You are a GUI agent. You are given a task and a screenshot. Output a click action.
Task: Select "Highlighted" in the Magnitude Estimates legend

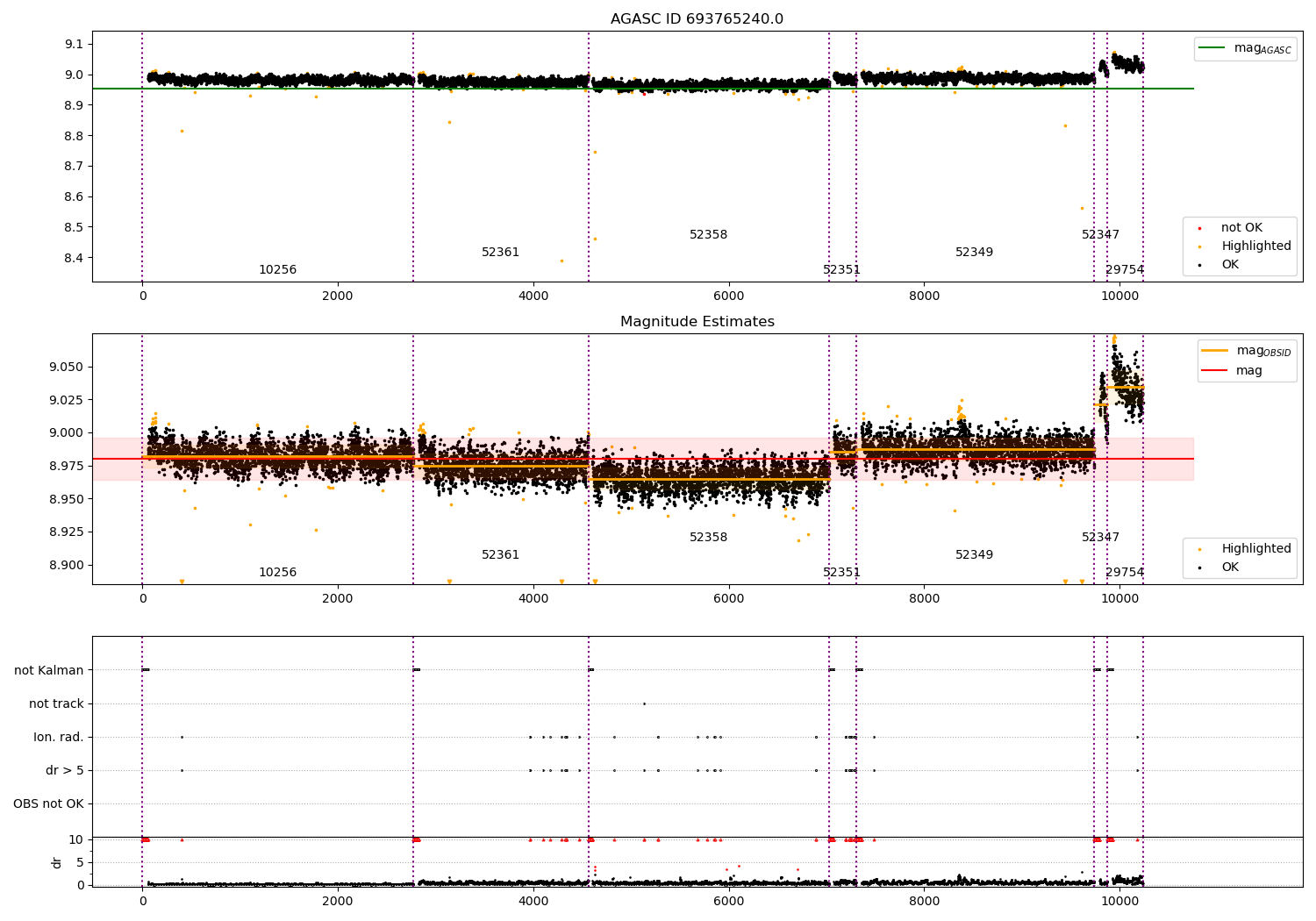coord(1255,549)
